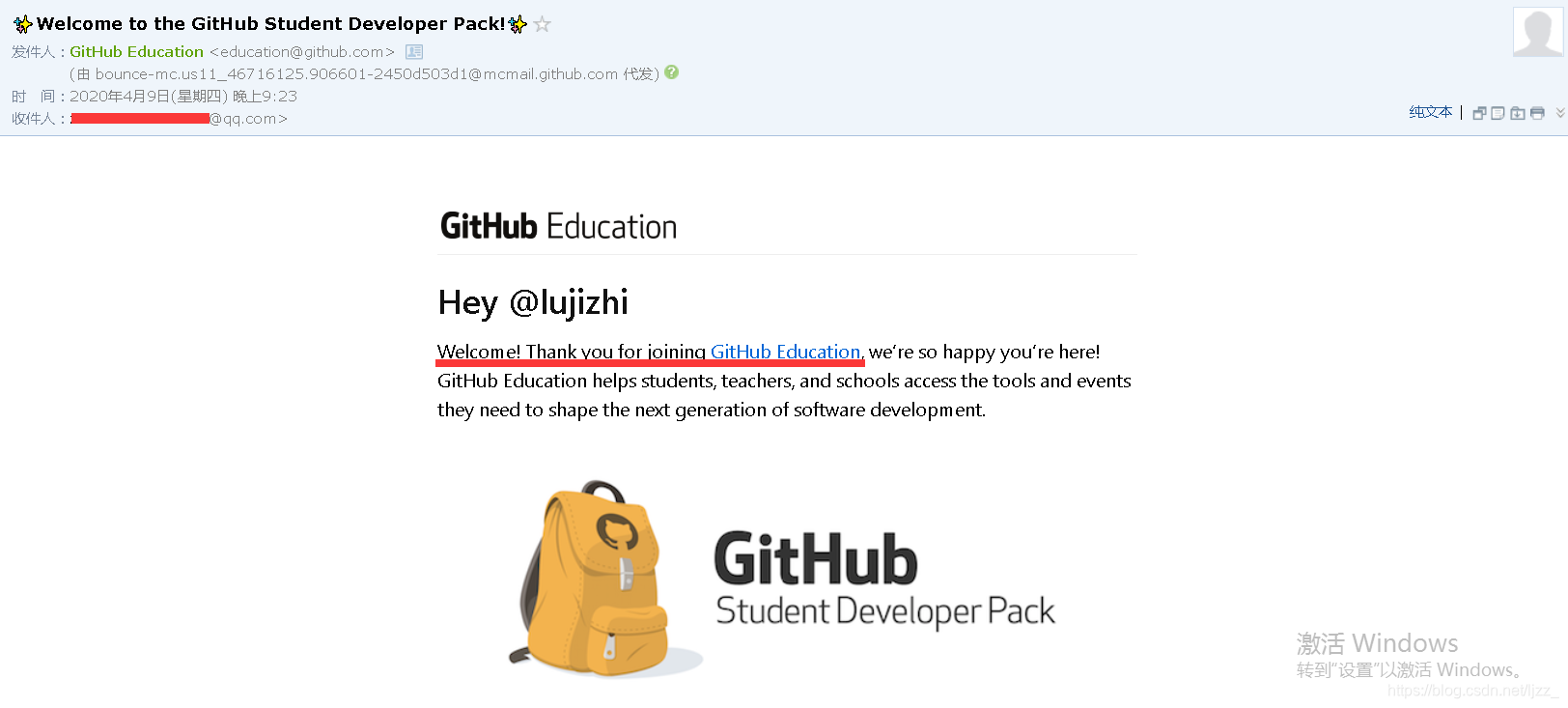Viewport: 1568px width, 708px height.
Task: Click the add note icon
Action: (1498, 113)
